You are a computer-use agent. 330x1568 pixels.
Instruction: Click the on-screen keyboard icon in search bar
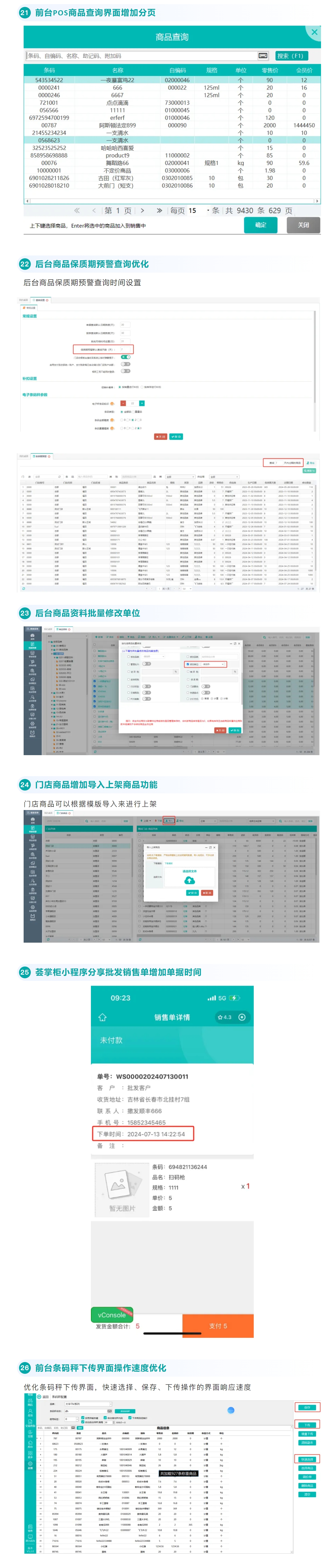tap(263, 55)
